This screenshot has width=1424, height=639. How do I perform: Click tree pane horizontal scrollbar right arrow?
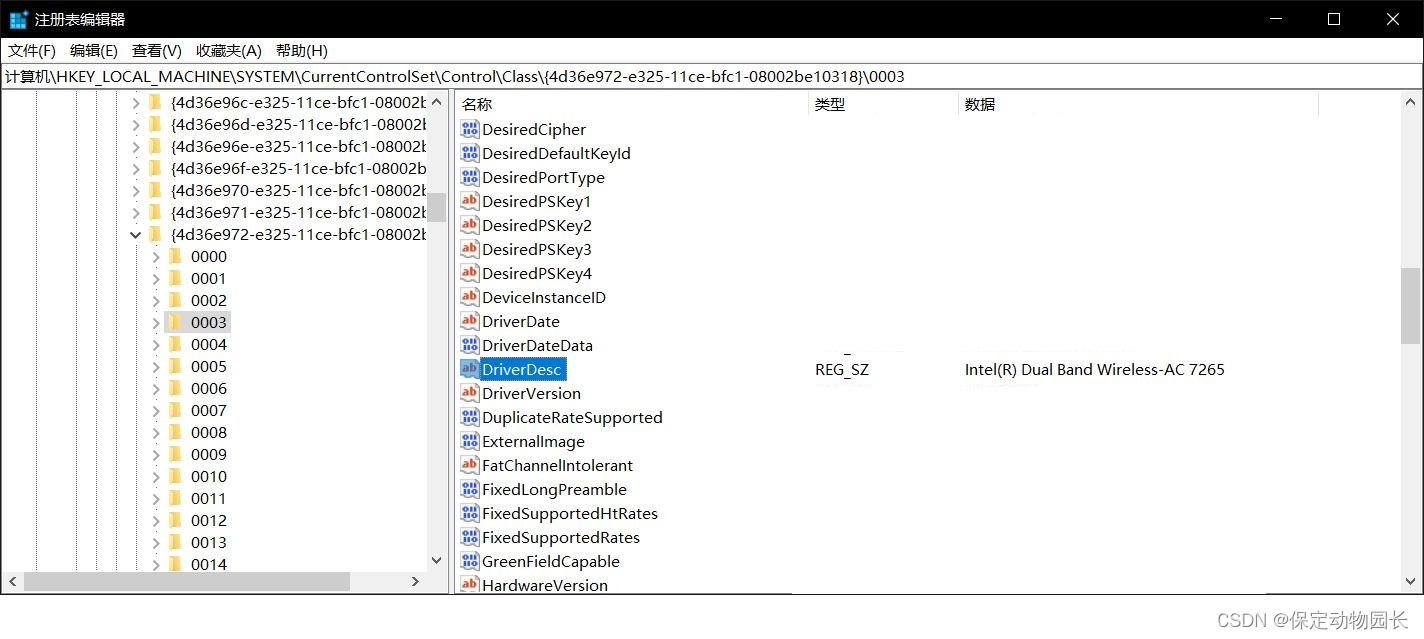pos(416,581)
